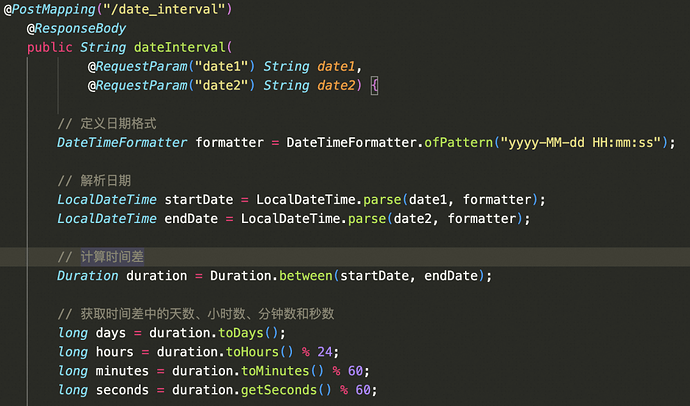Click the number 24 in hours line

329,352
